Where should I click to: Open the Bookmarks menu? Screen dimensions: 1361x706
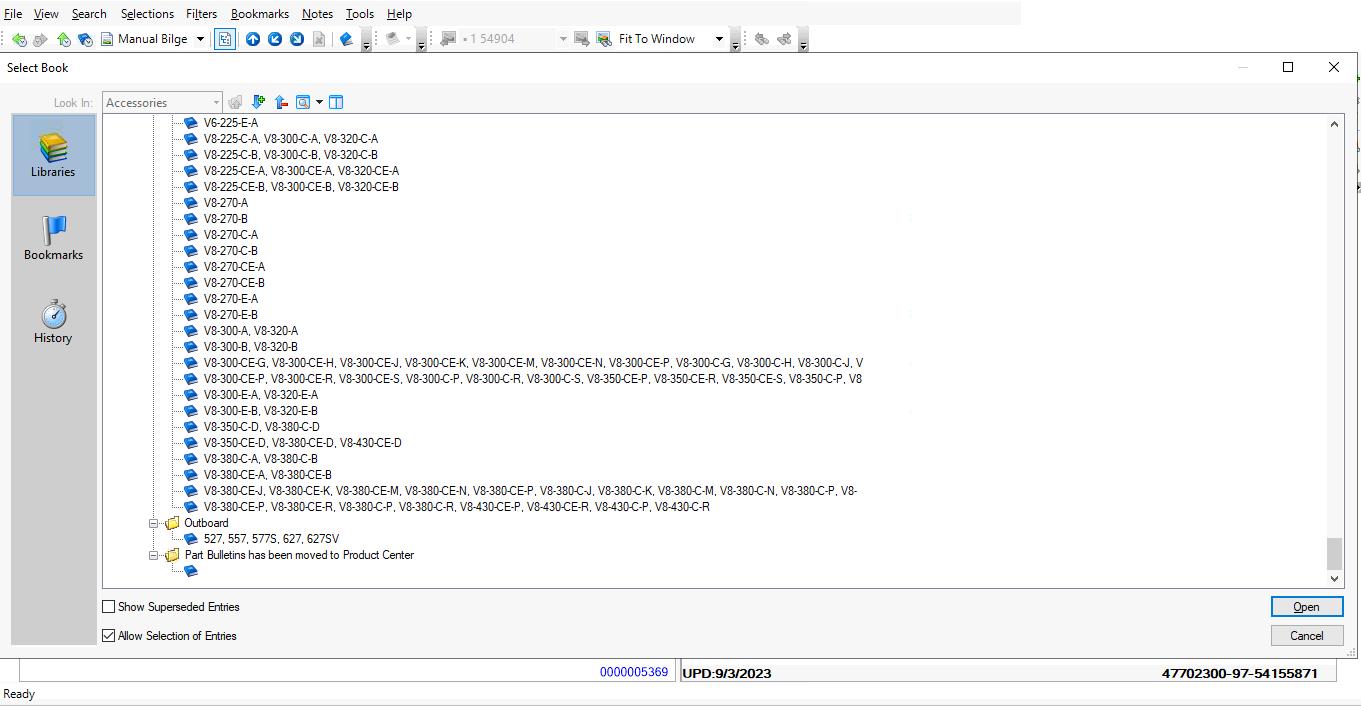click(x=259, y=14)
